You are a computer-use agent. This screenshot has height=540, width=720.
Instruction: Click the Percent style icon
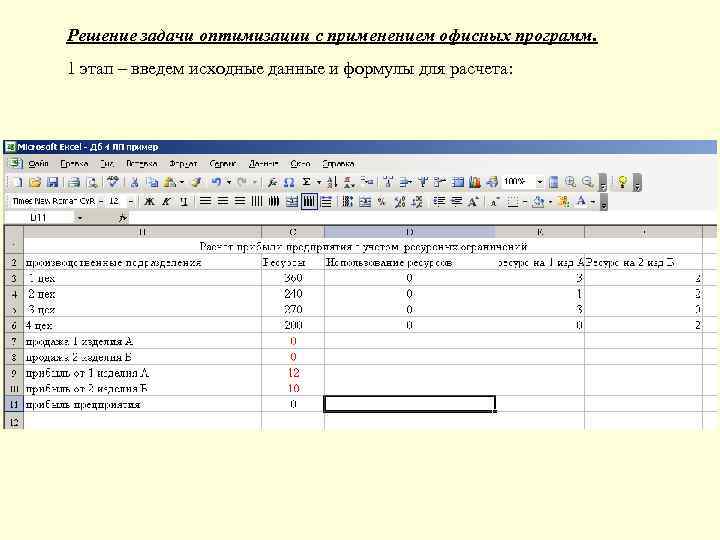point(381,201)
